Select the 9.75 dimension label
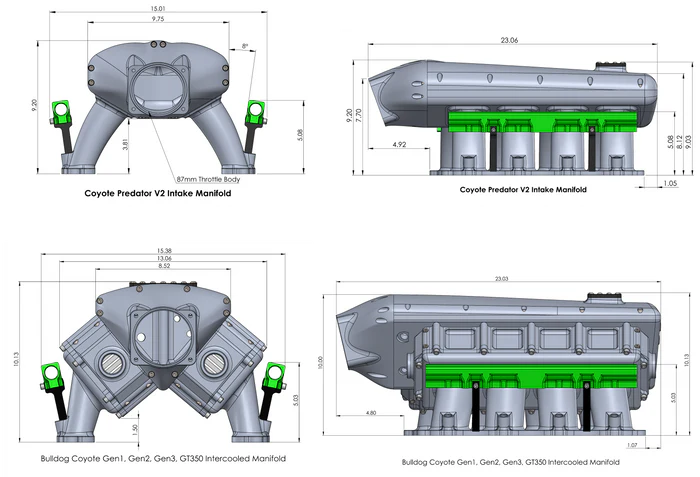Screen dimensions: 700x477 click(x=158, y=19)
